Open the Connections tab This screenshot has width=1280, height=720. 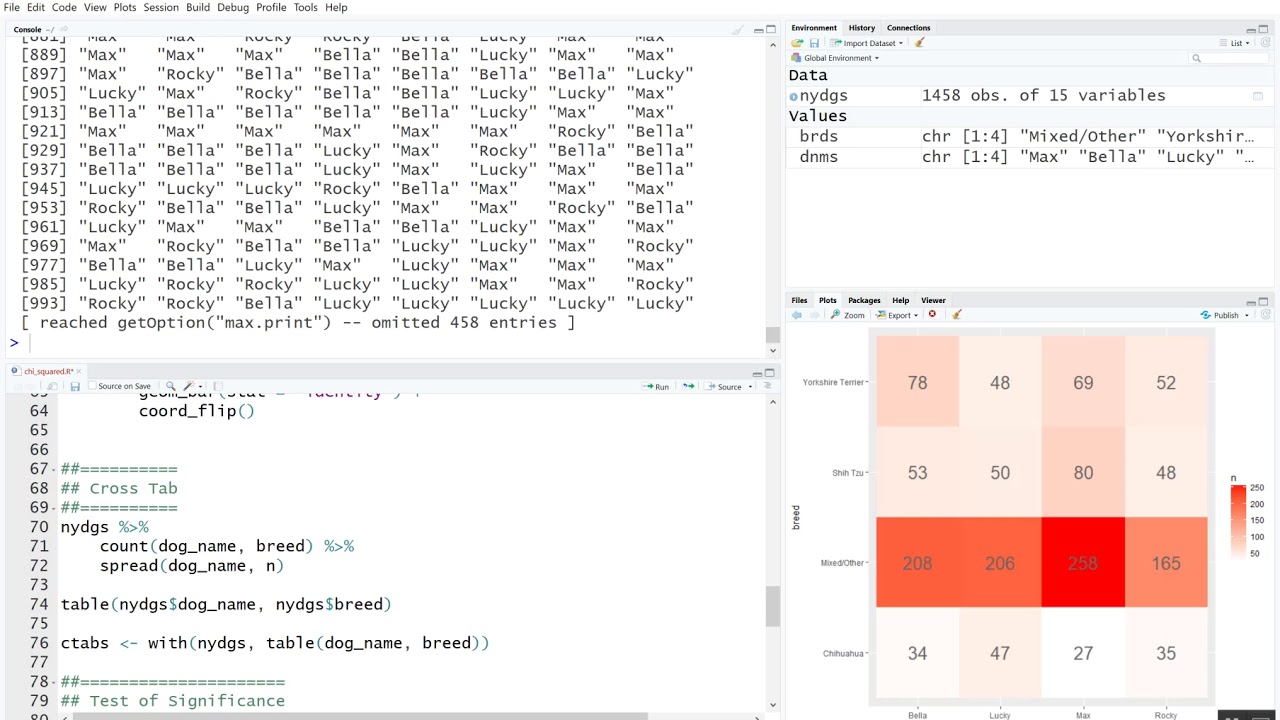click(x=908, y=28)
